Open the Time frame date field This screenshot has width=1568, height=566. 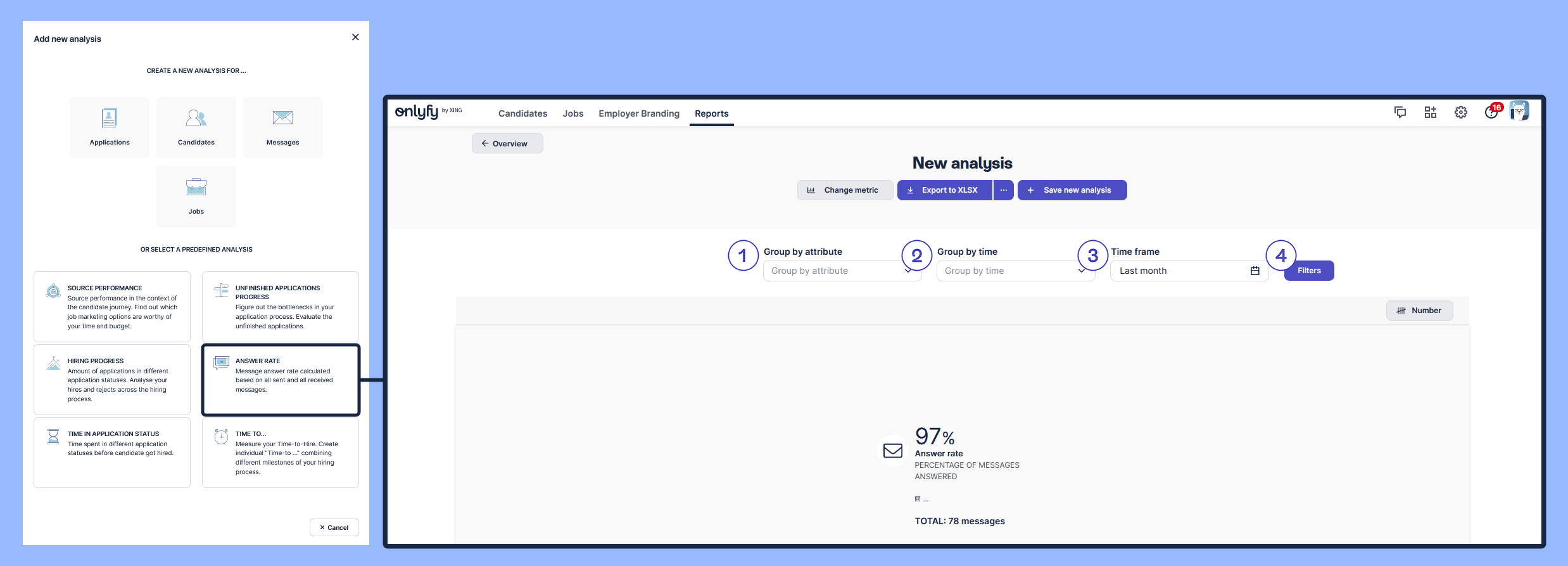[1189, 271]
